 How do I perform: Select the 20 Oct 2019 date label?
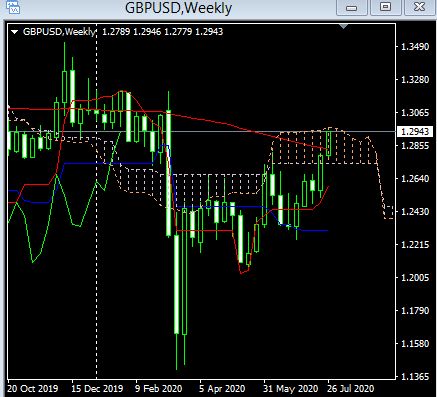[x=32, y=389]
